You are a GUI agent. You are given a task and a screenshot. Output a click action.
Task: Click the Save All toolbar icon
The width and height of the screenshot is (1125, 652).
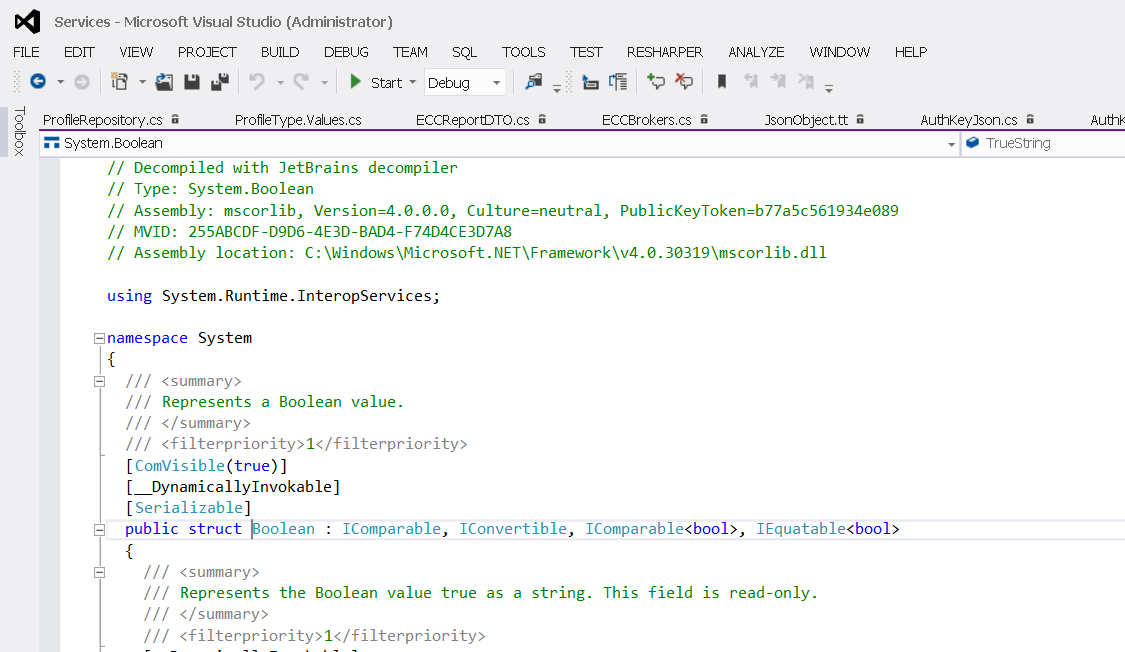click(220, 82)
